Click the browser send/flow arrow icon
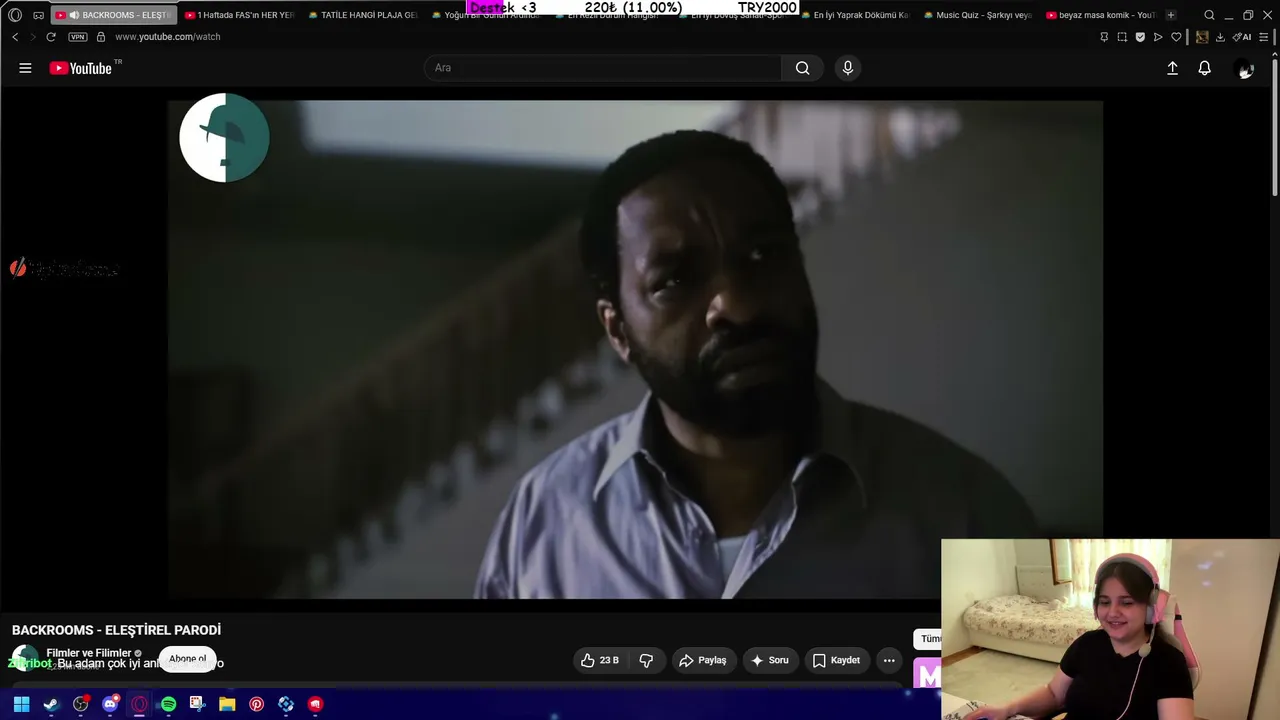This screenshot has height=720, width=1280. click(x=1158, y=37)
